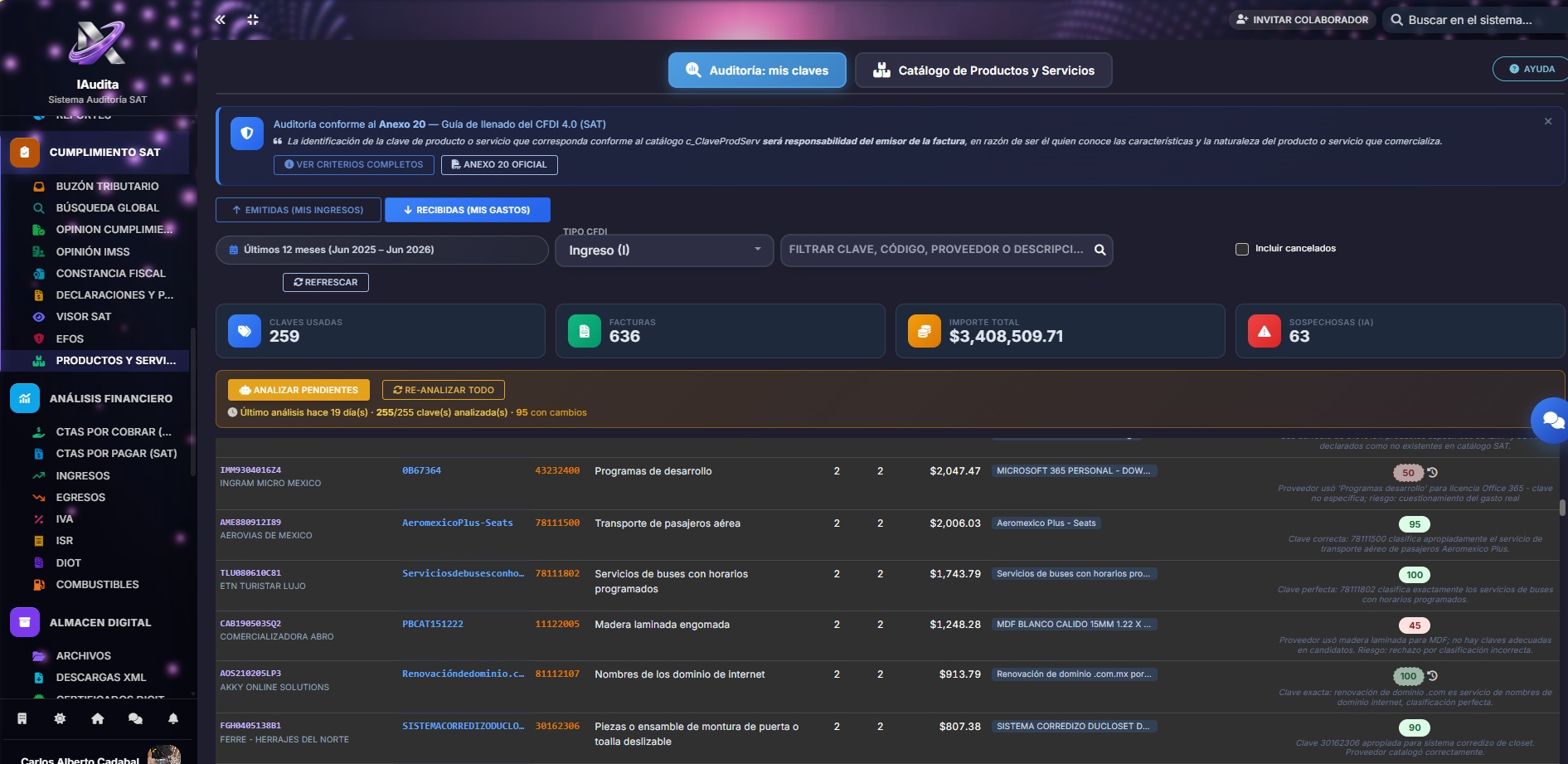Expand Cumplimiento SAT sidebar section
The height and width of the screenshot is (764, 1568).
(95, 152)
